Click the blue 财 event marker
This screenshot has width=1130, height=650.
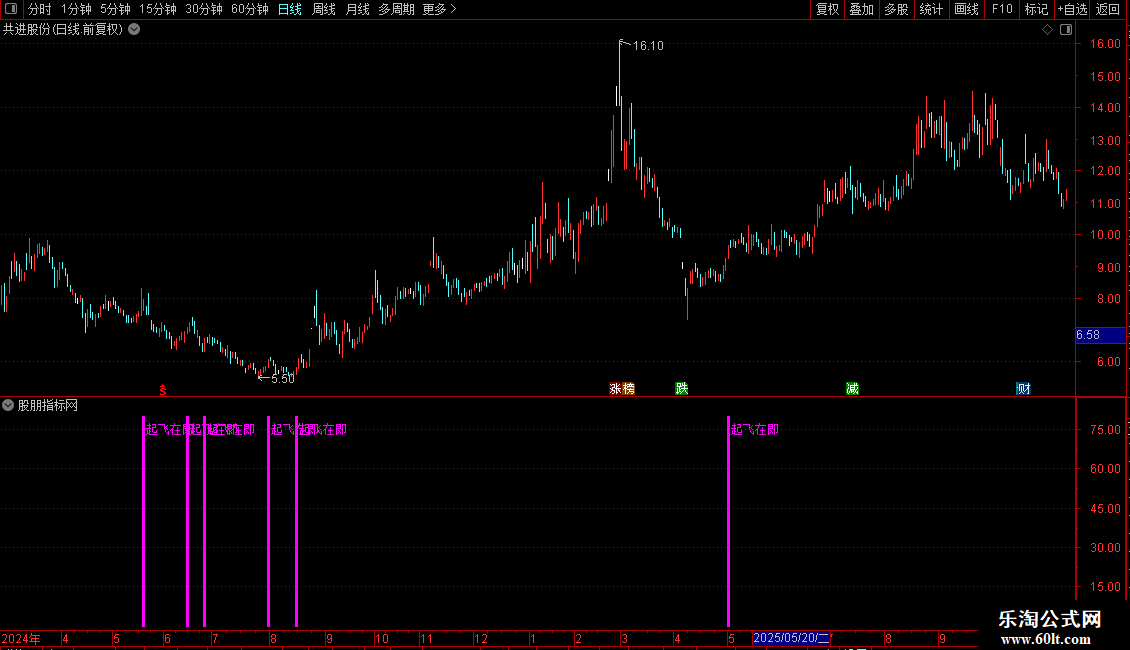tap(1023, 388)
